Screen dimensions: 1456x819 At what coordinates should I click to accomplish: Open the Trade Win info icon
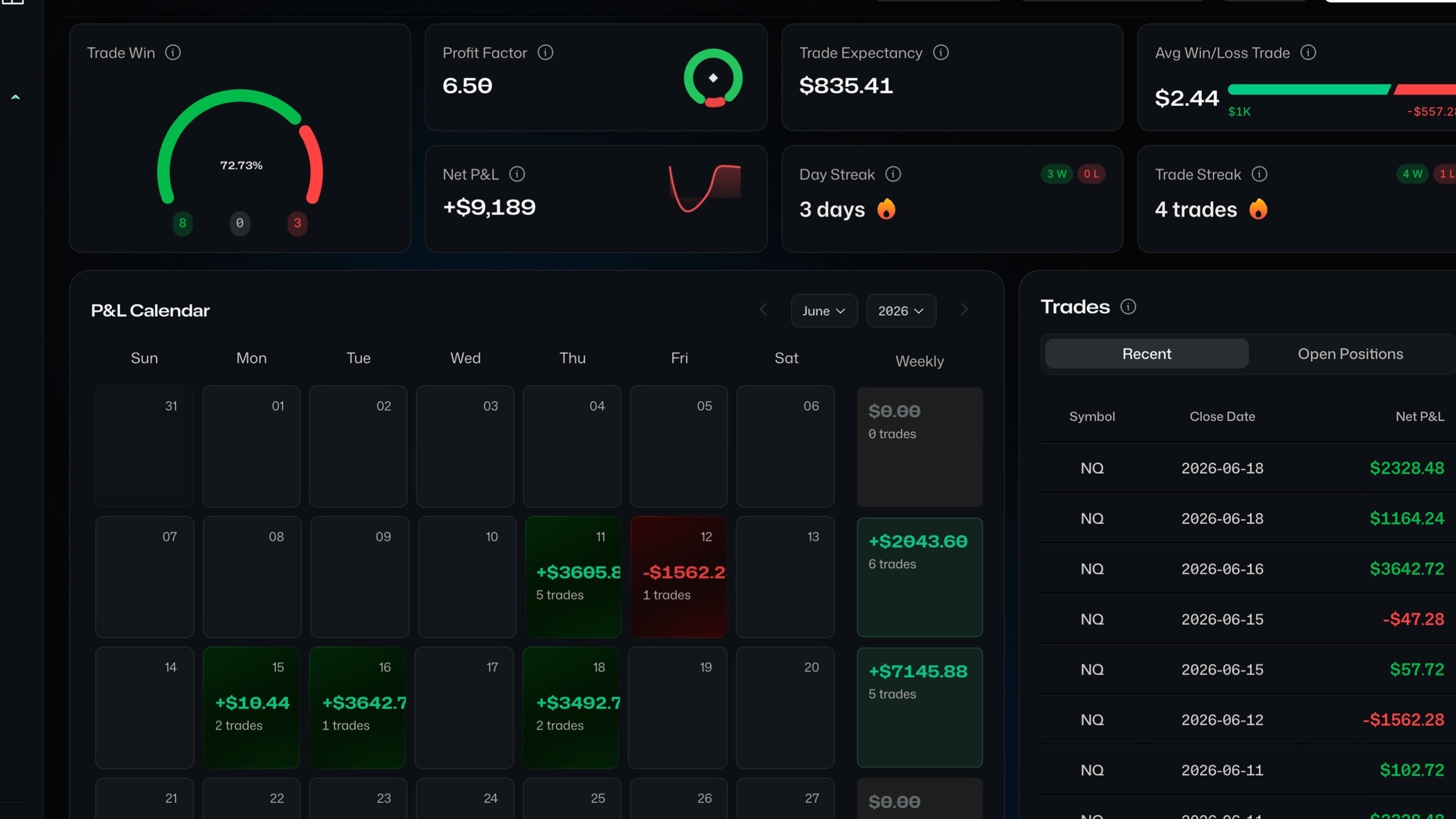[173, 52]
